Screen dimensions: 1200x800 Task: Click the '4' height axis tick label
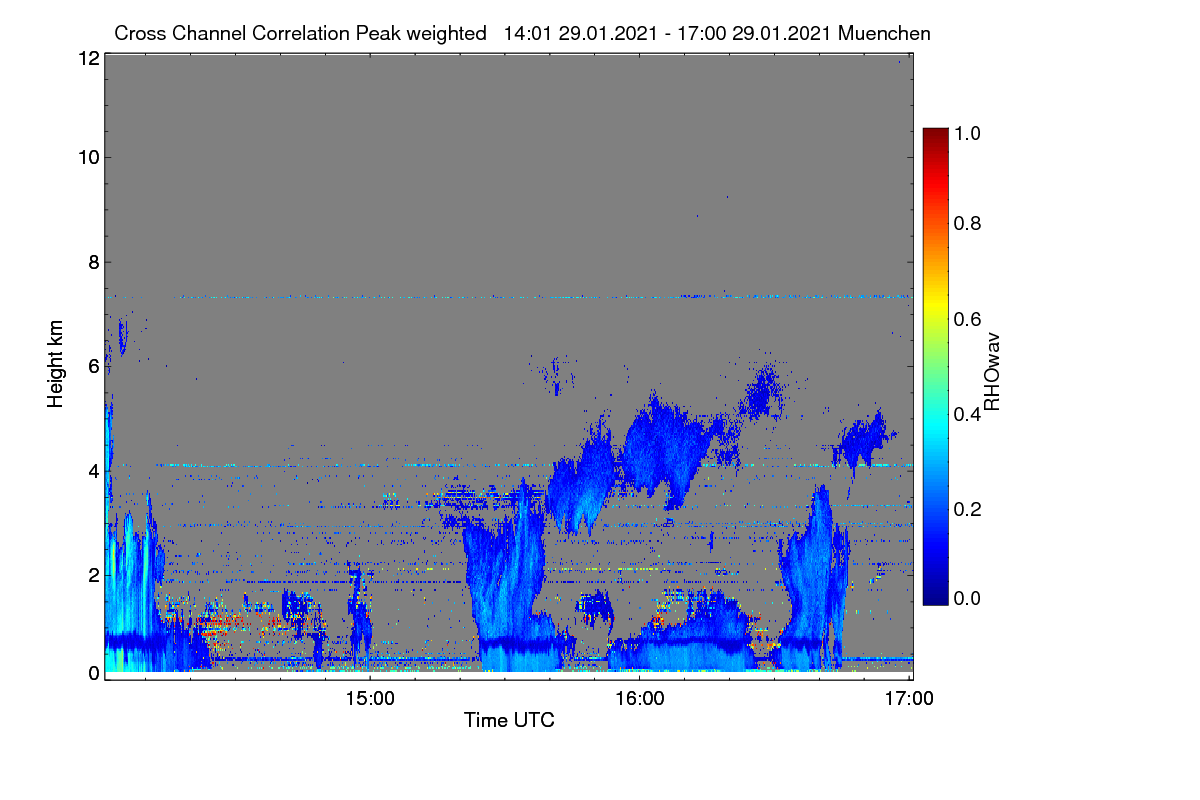(93, 470)
